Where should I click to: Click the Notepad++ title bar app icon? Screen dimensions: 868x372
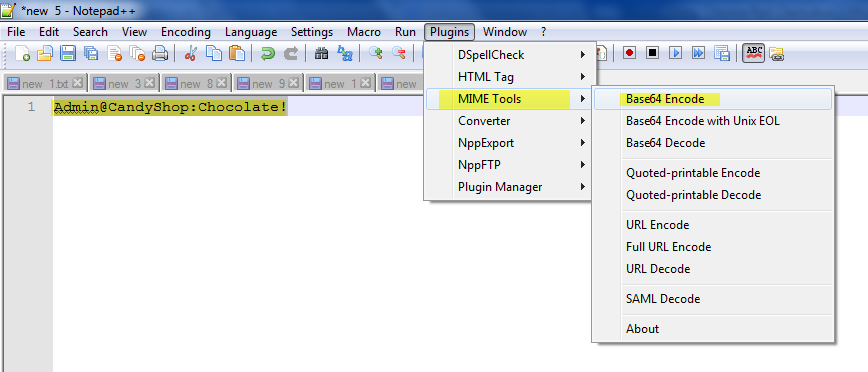pyautogui.click(x=8, y=11)
